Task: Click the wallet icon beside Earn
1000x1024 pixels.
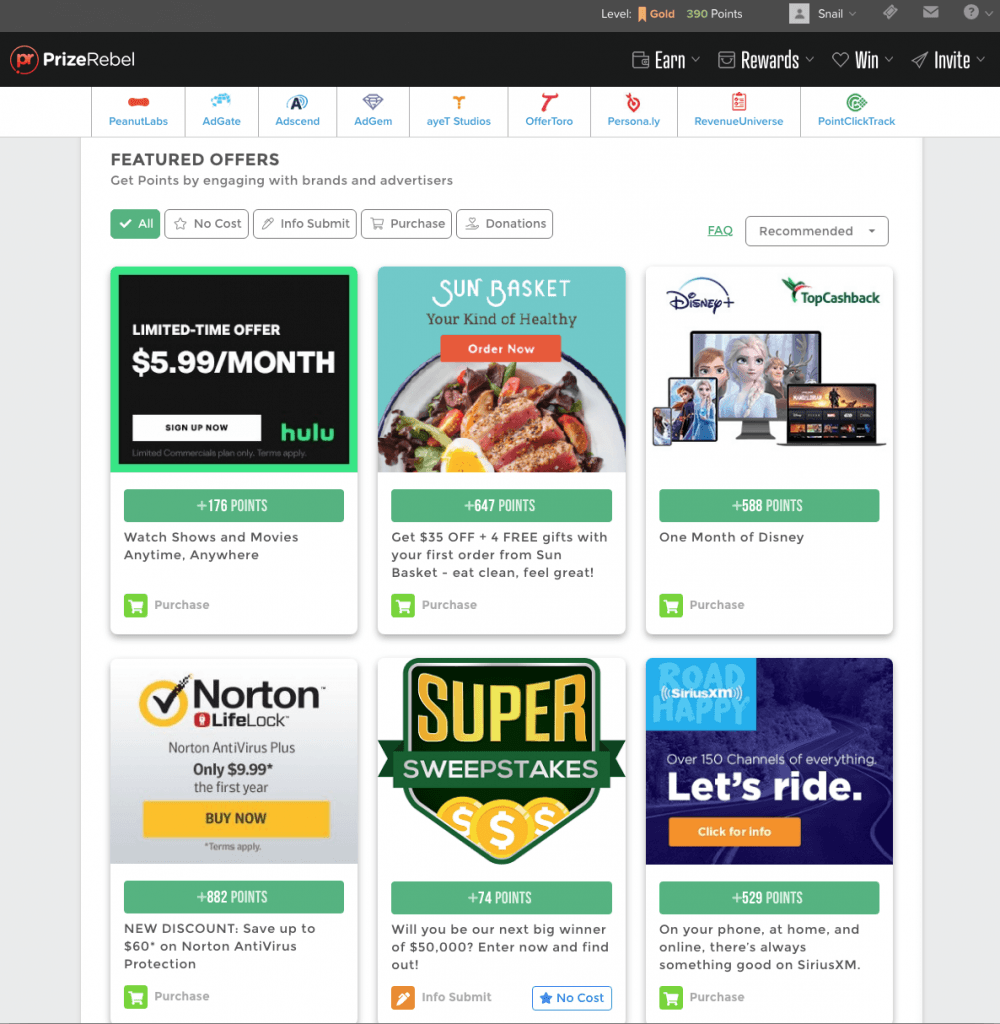Action: (x=640, y=60)
